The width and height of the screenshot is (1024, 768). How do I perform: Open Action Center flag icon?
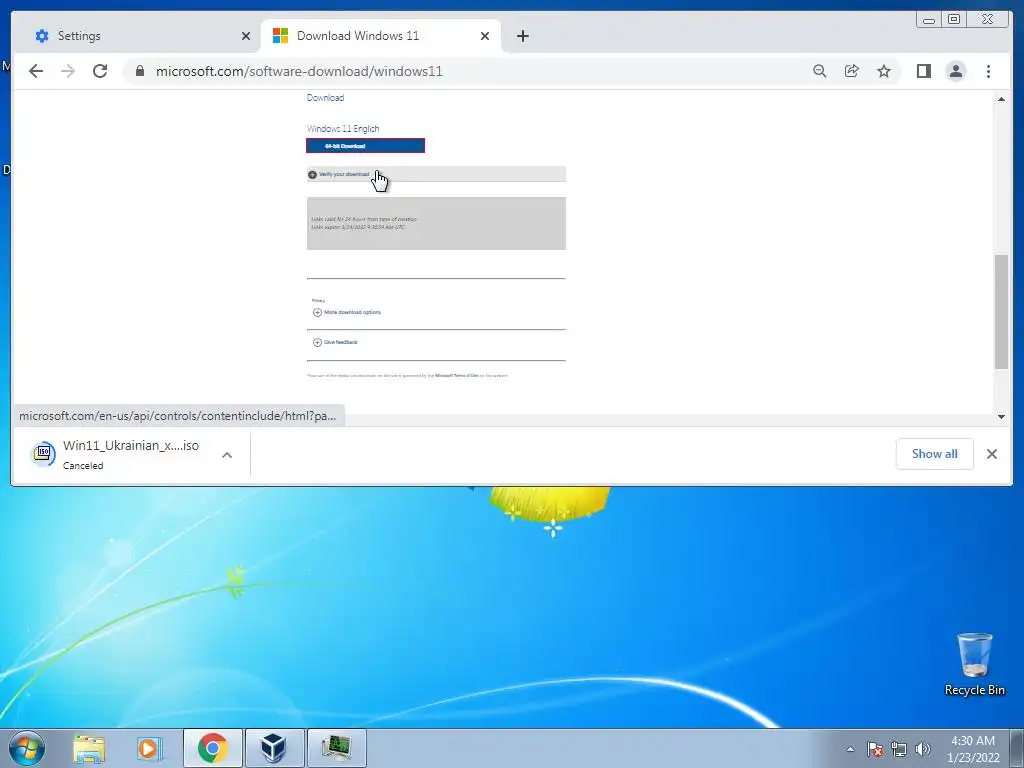click(x=875, y=749)
